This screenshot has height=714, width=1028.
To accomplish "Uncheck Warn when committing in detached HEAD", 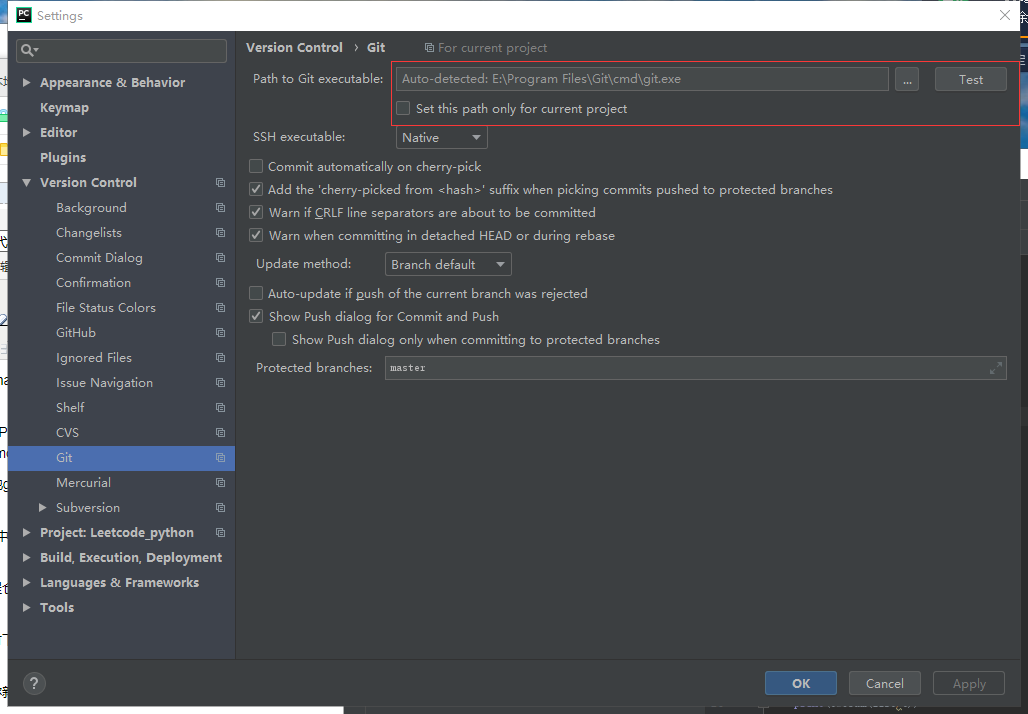I will pos(256,235).
